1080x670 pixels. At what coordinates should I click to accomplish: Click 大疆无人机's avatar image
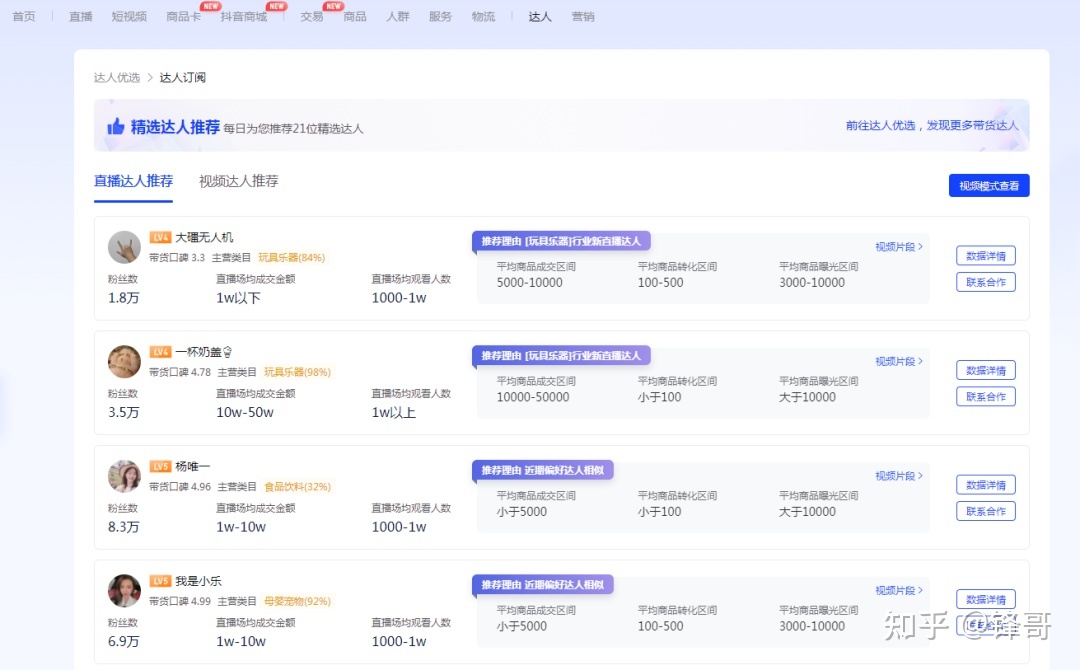(x=124, y=247)
